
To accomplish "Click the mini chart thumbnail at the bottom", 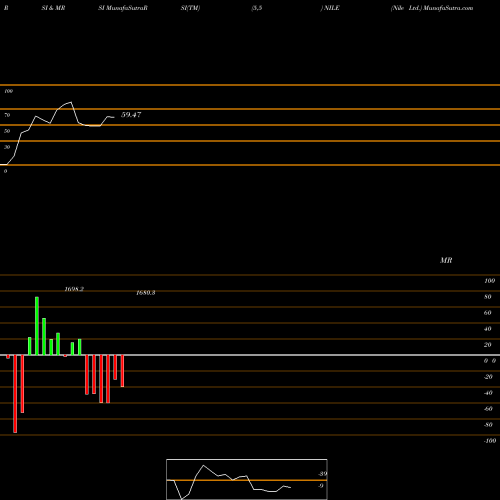I will point(247,479).
